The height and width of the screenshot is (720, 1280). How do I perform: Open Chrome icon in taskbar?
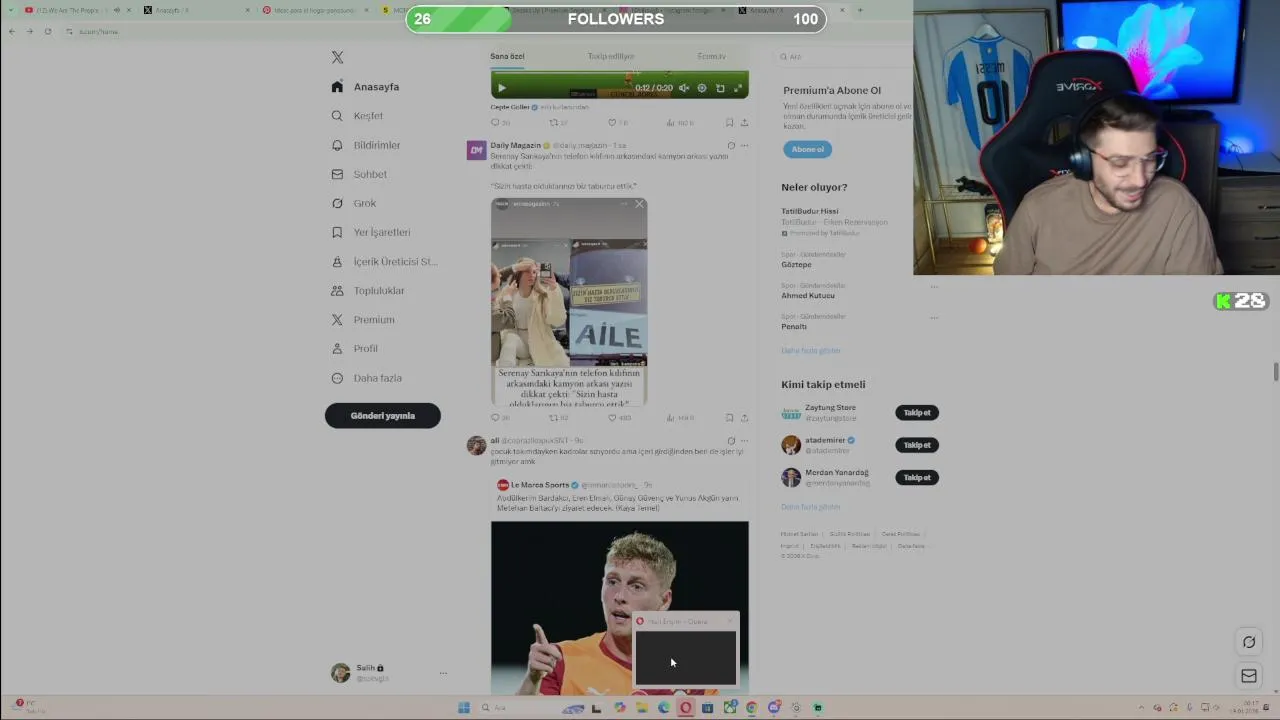752,708
